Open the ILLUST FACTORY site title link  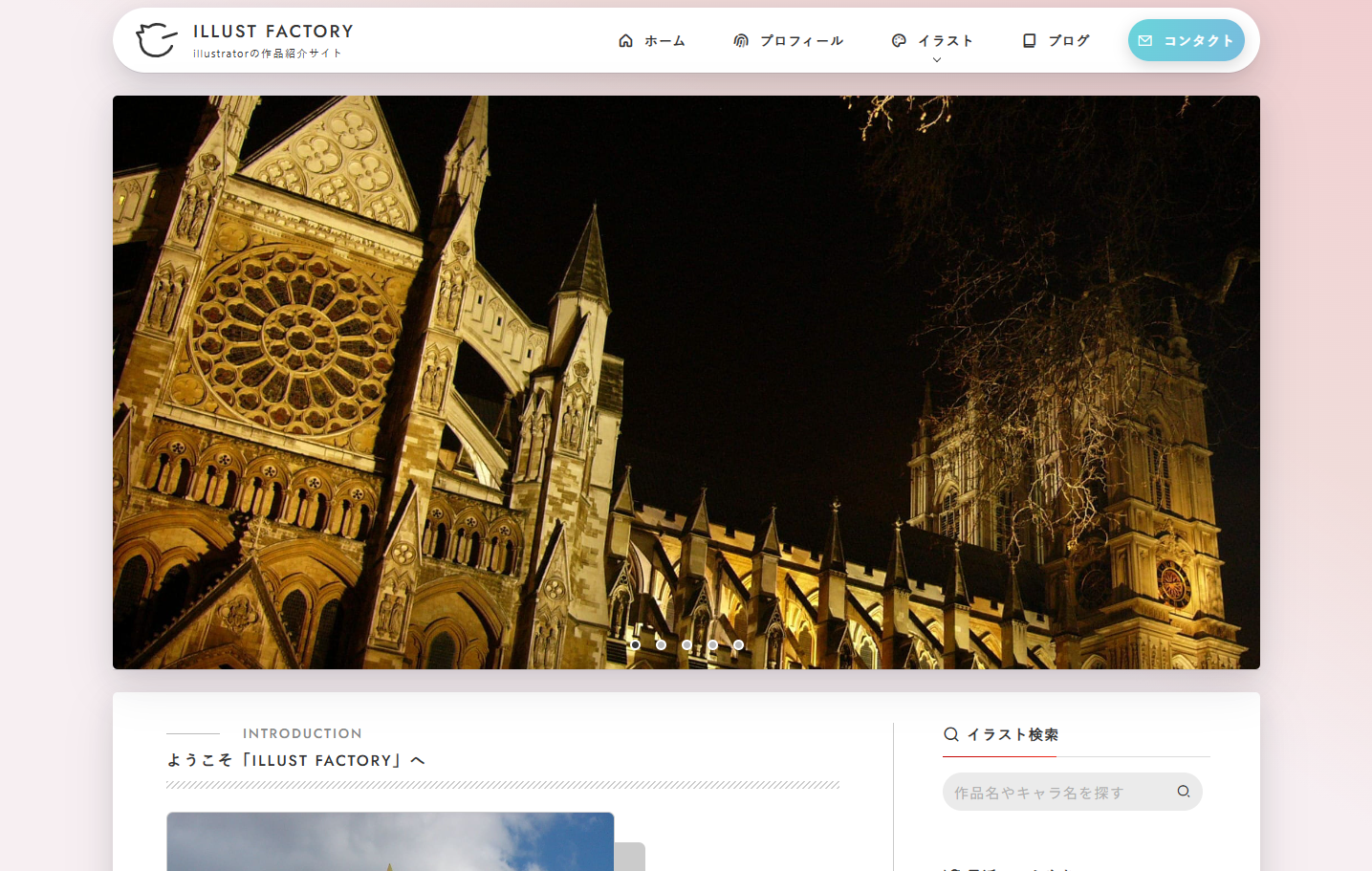[x=273, y=32]
